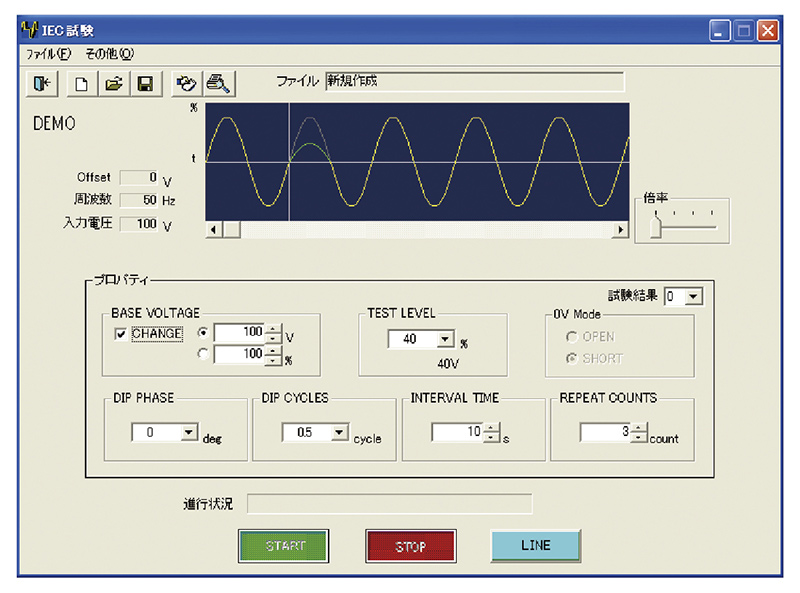The width and height of the screenshot is (800, 593).
Task: Select base voltage in percent radio
Action: [203, 354]
